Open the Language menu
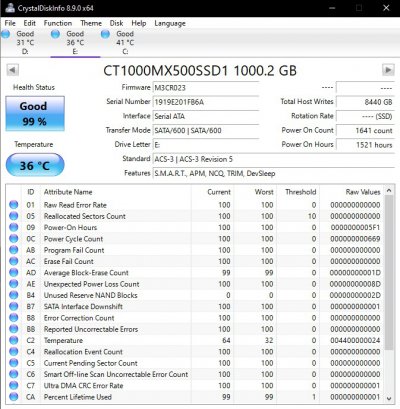The height and width of the screenshot is (409, 400). pos(170,23)
